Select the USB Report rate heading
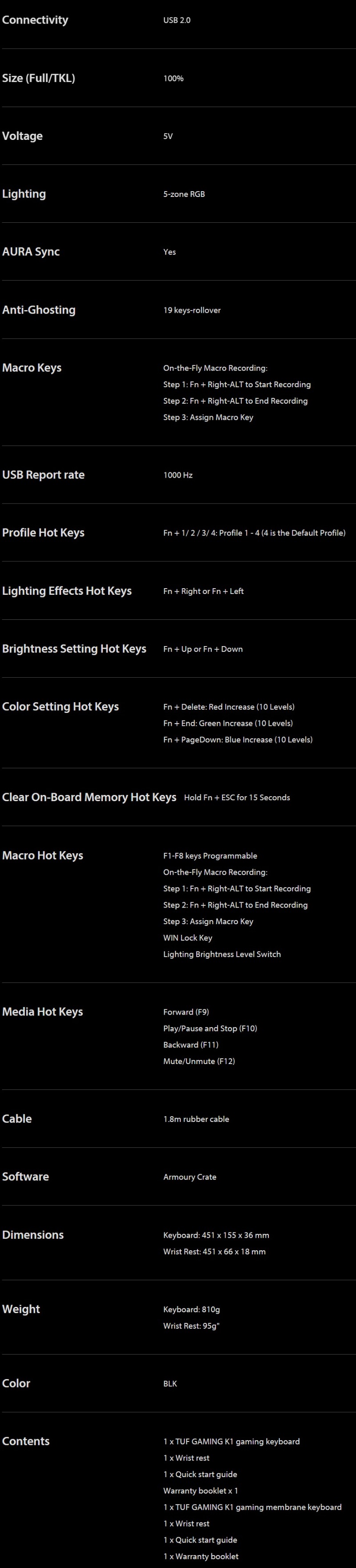Screen dimensions: 356x1568 (43, 475)
